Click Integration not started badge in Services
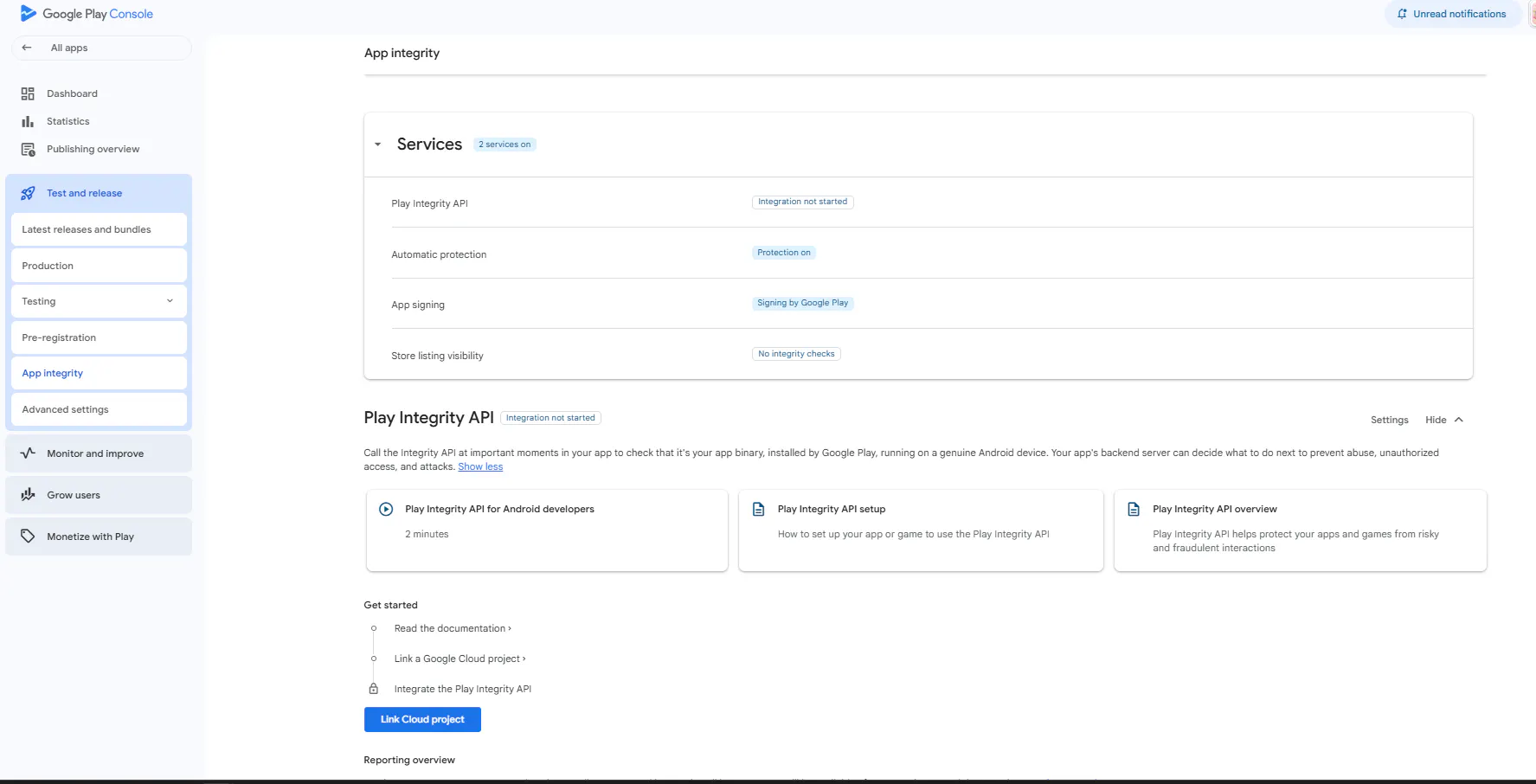This screenshot has width=1536, height=784. (803, 202)
